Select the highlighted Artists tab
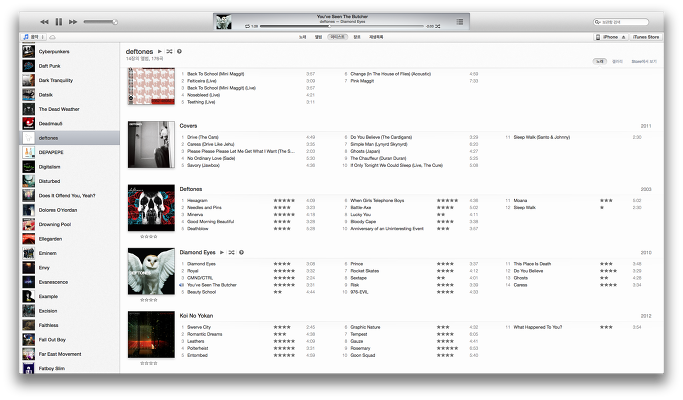Viewport: 683px width, 400px height. [337, 37]
